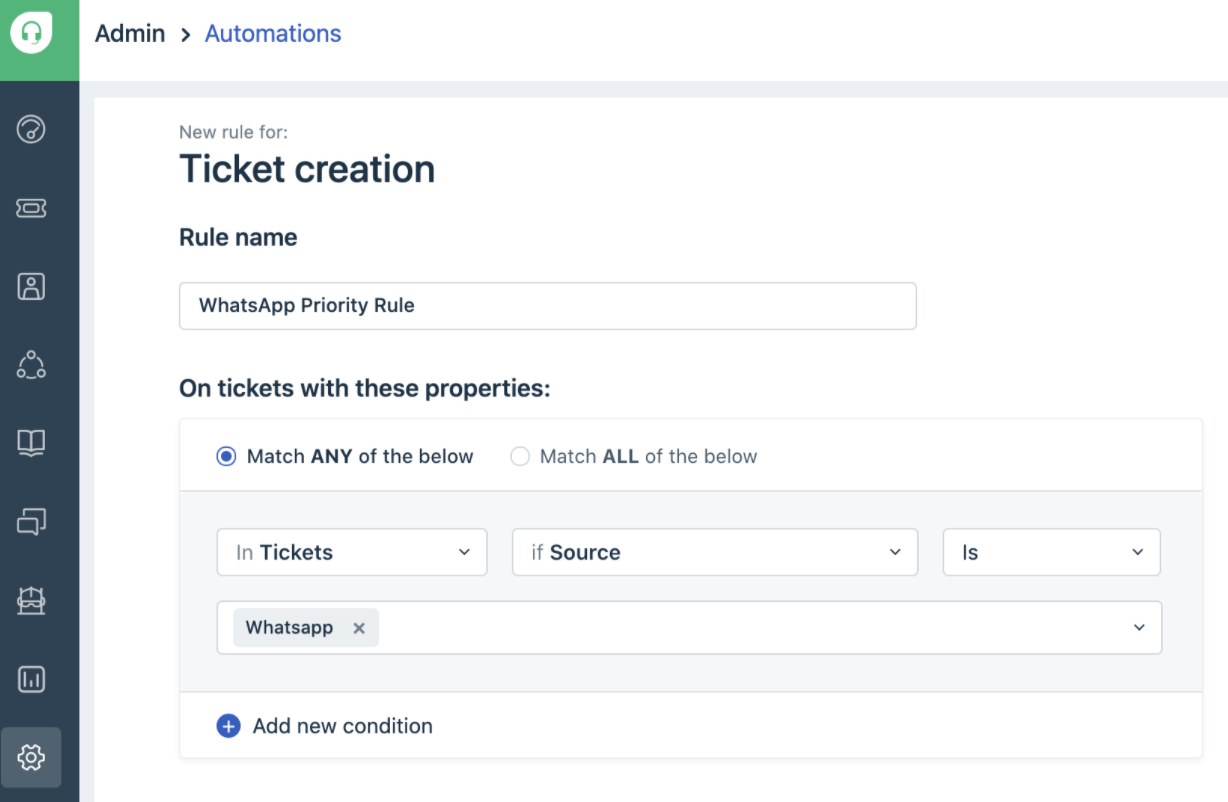Open the Contacts icon in sidebar
1228x802 pixels.
pyautogui.click(x=31, y=287)
